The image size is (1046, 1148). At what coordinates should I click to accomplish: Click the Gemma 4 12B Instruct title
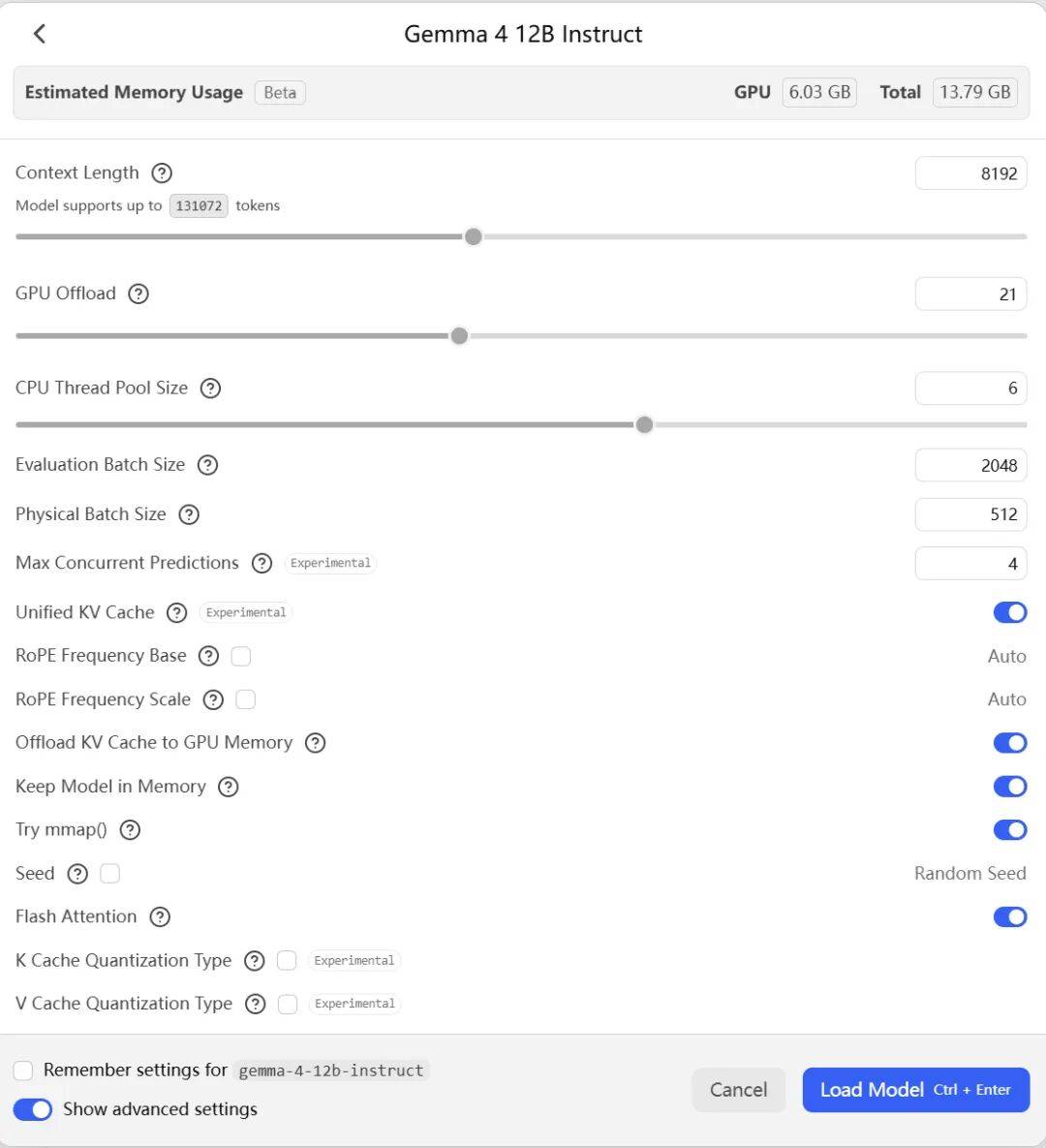[x=523, y=35]
